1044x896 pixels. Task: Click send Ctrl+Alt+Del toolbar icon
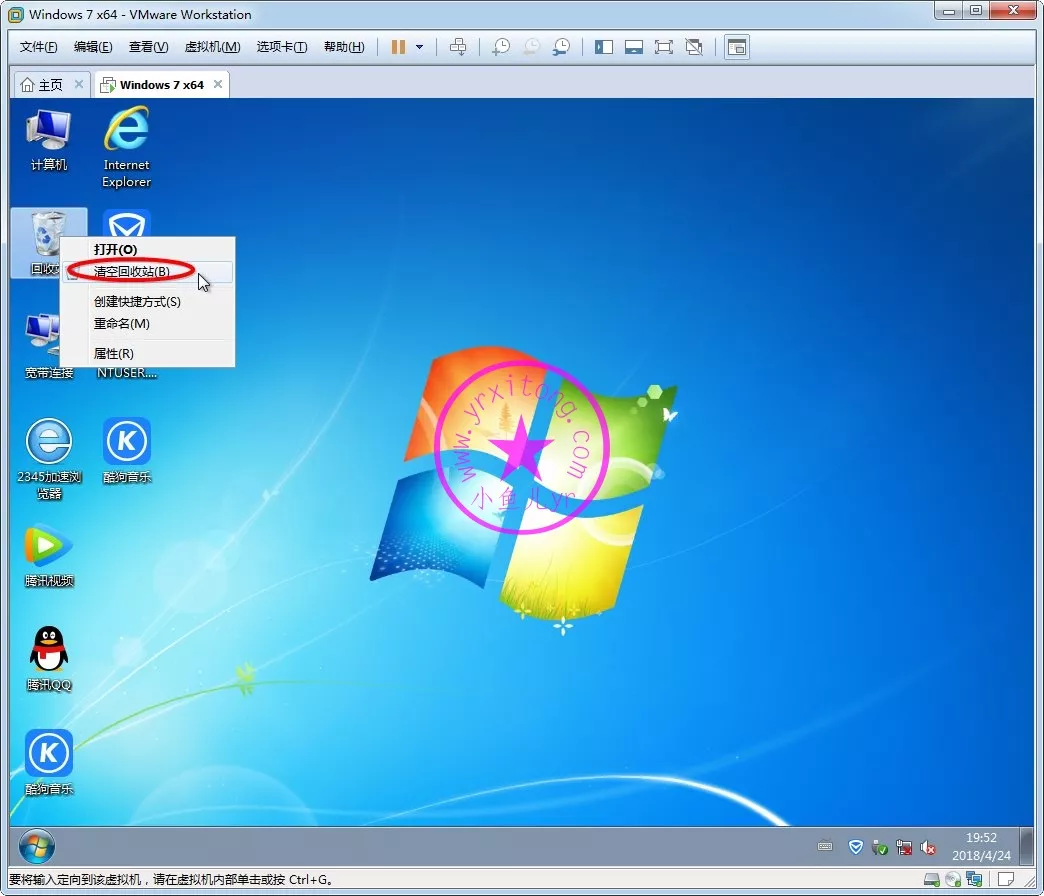[458, 47]
